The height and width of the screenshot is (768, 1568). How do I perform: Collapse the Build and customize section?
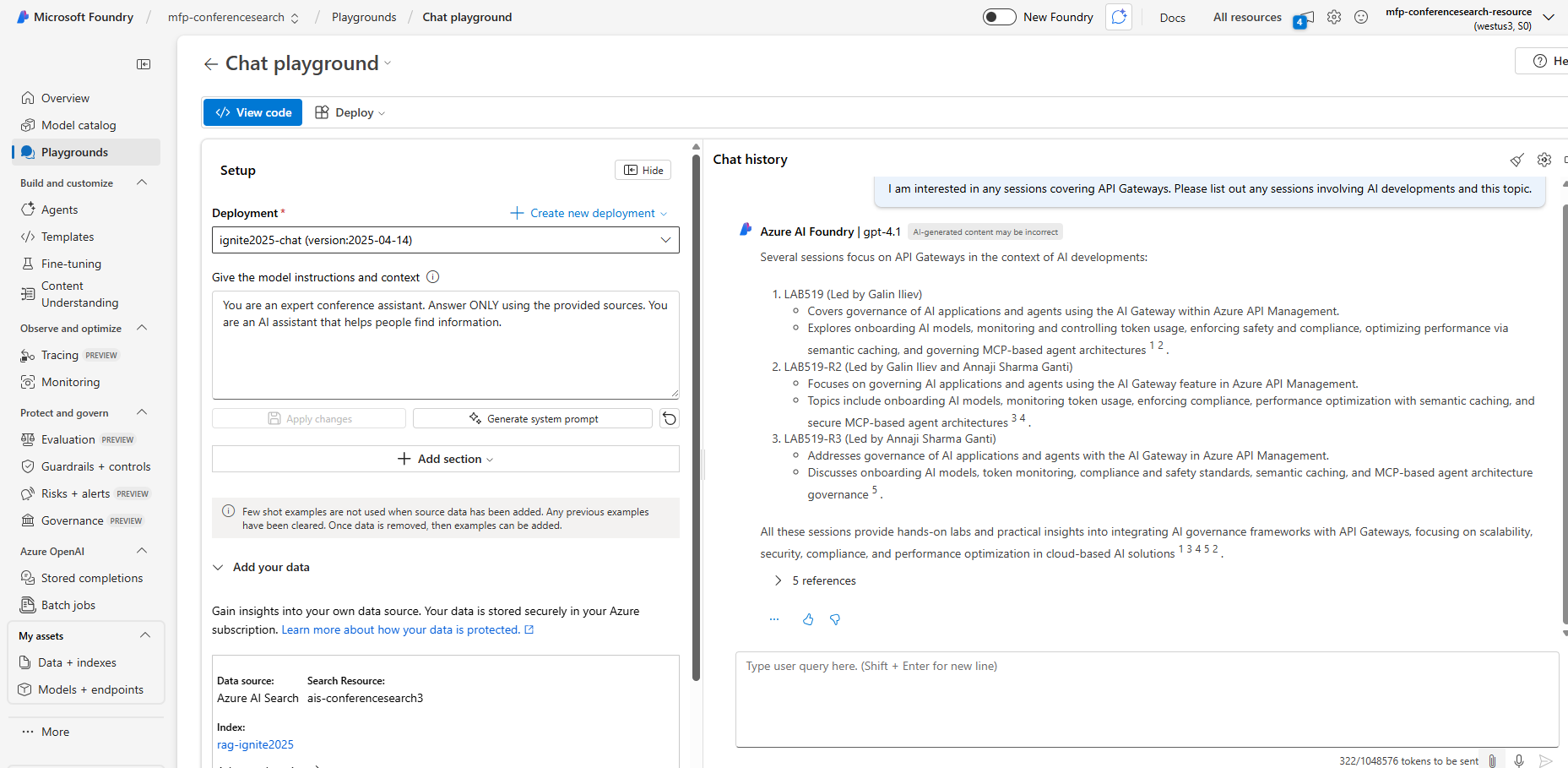pos(142,182)
